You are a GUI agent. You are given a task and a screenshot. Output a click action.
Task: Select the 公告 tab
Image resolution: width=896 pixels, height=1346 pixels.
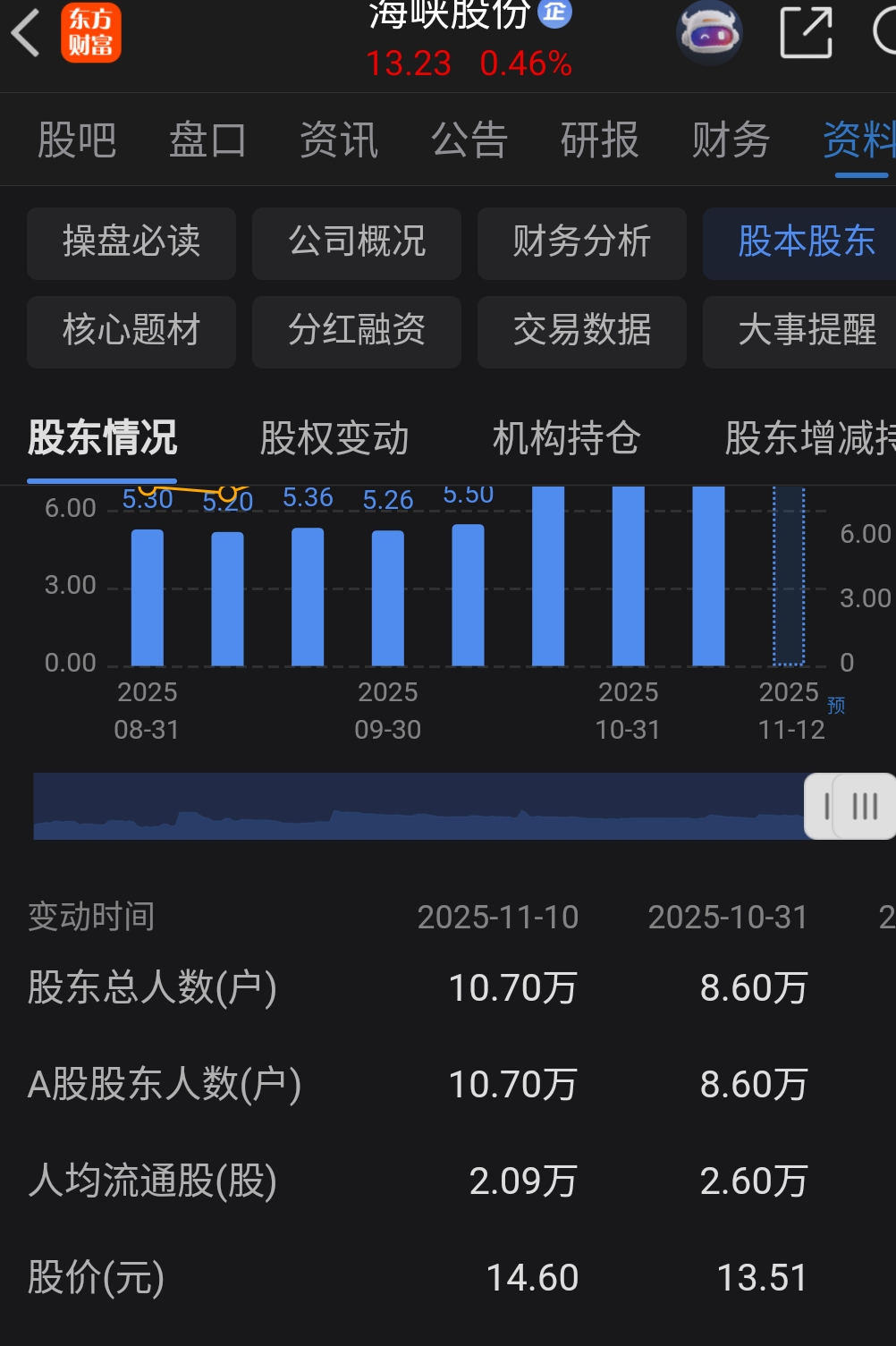(x=469, y=140)
